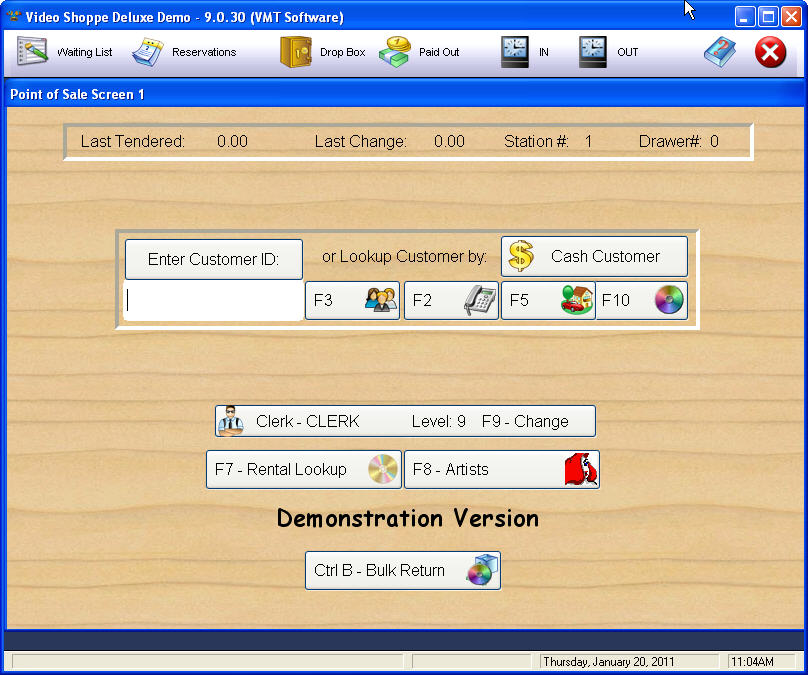The image size is (808, 675).
Task: Lookup customer by phone with F2
Action: coord(451,300)
